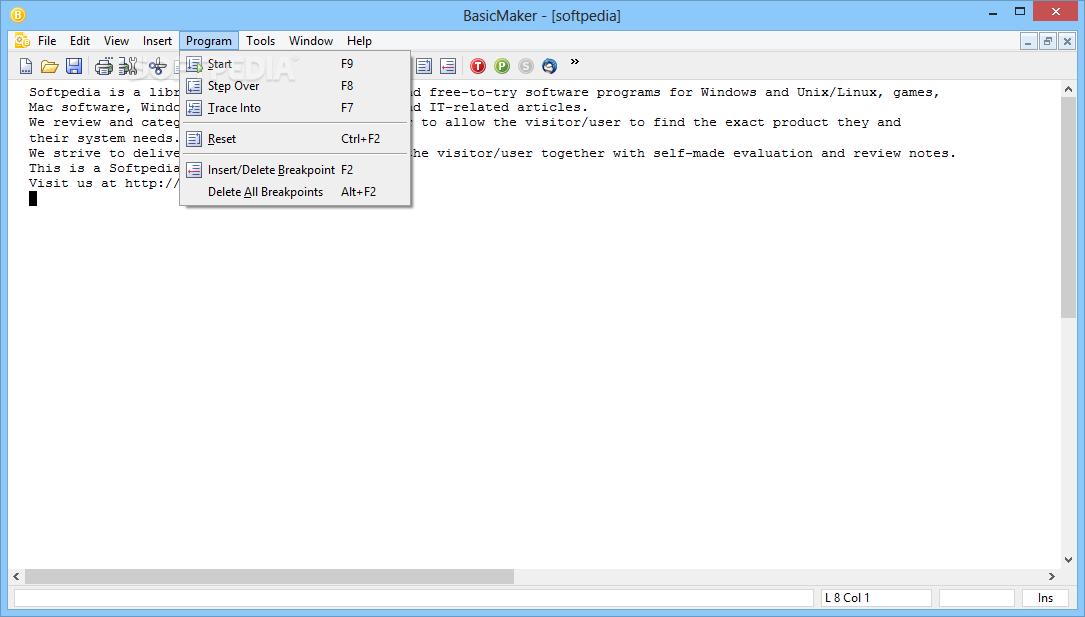Click the Thunderbird mail toolbar icon

[x=549, y=66]
